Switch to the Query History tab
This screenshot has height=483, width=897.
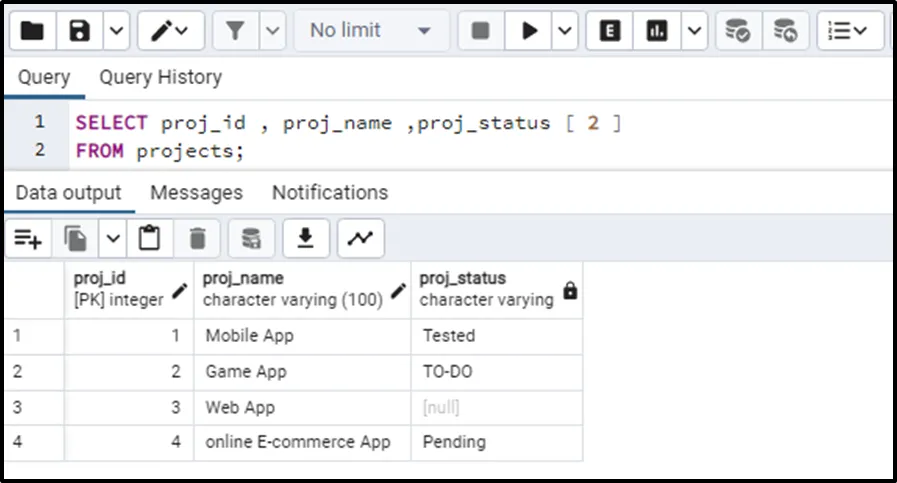(160, 77)
